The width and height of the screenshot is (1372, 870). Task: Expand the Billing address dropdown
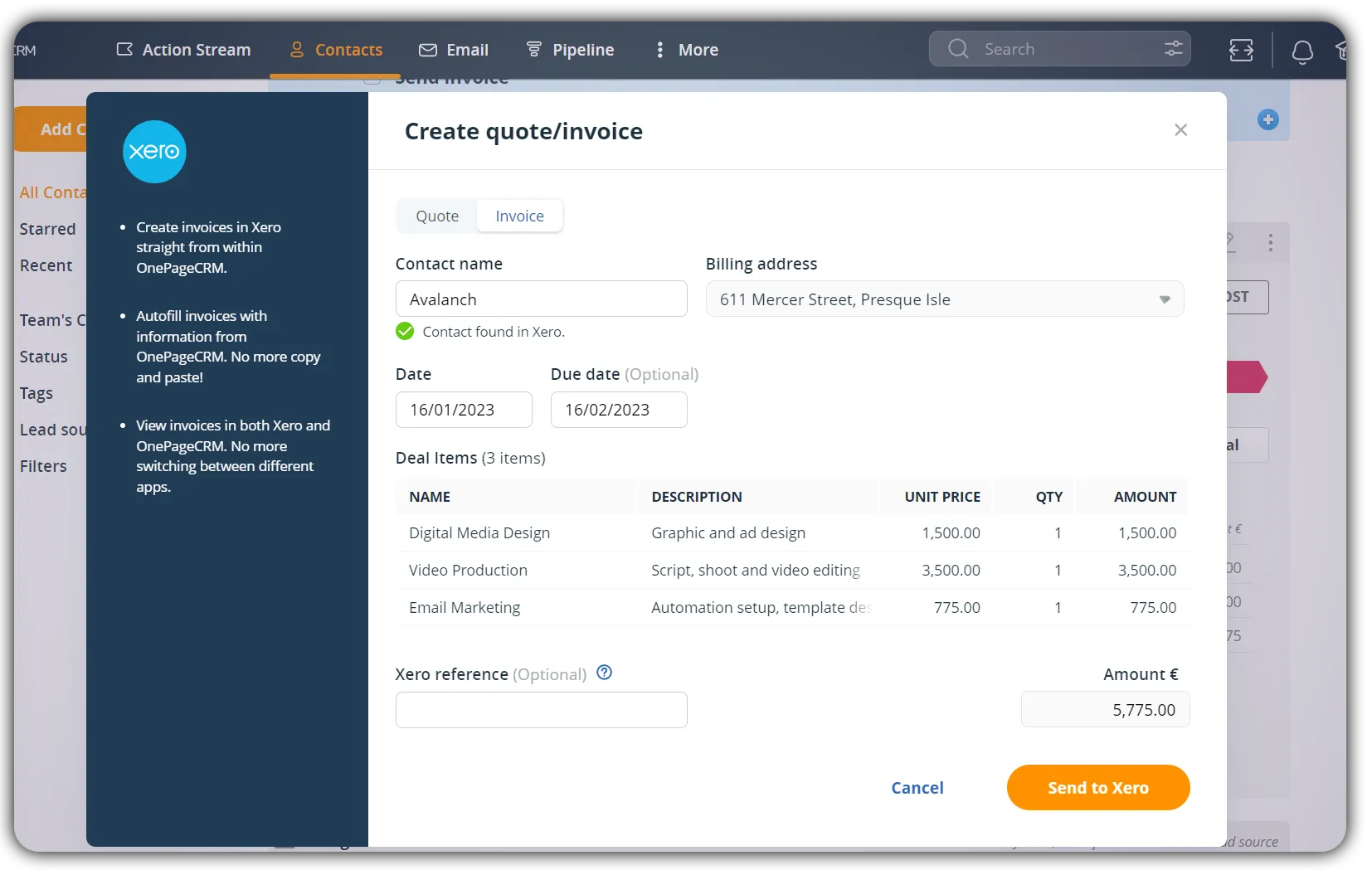coord(945,299)
